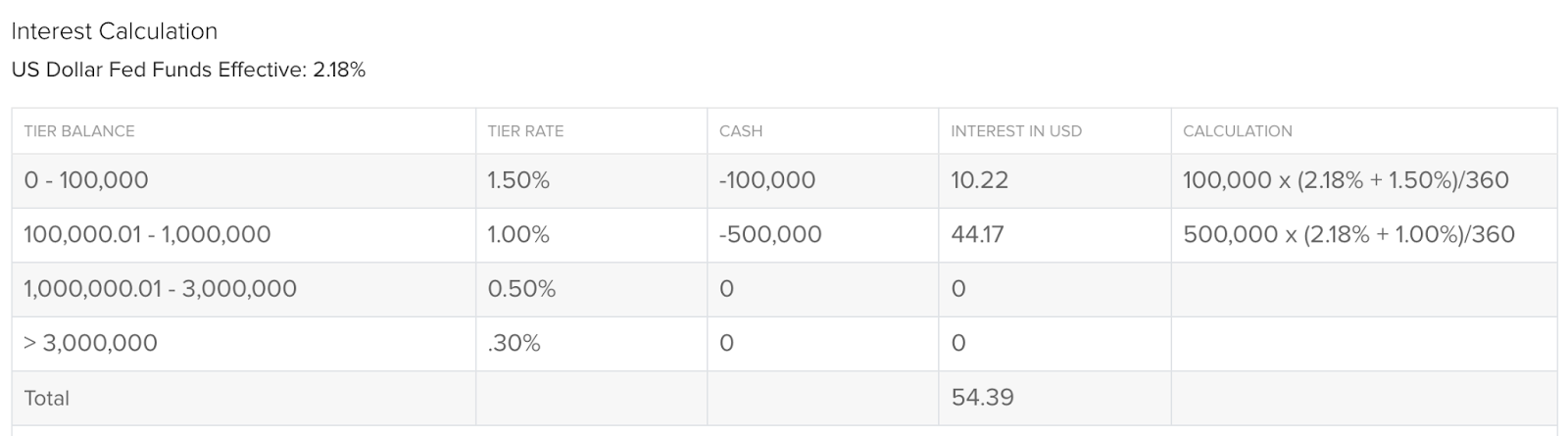Screen dimensions: 1568x436
Task: Click the 54.39 total interest value
Action: 982,398
